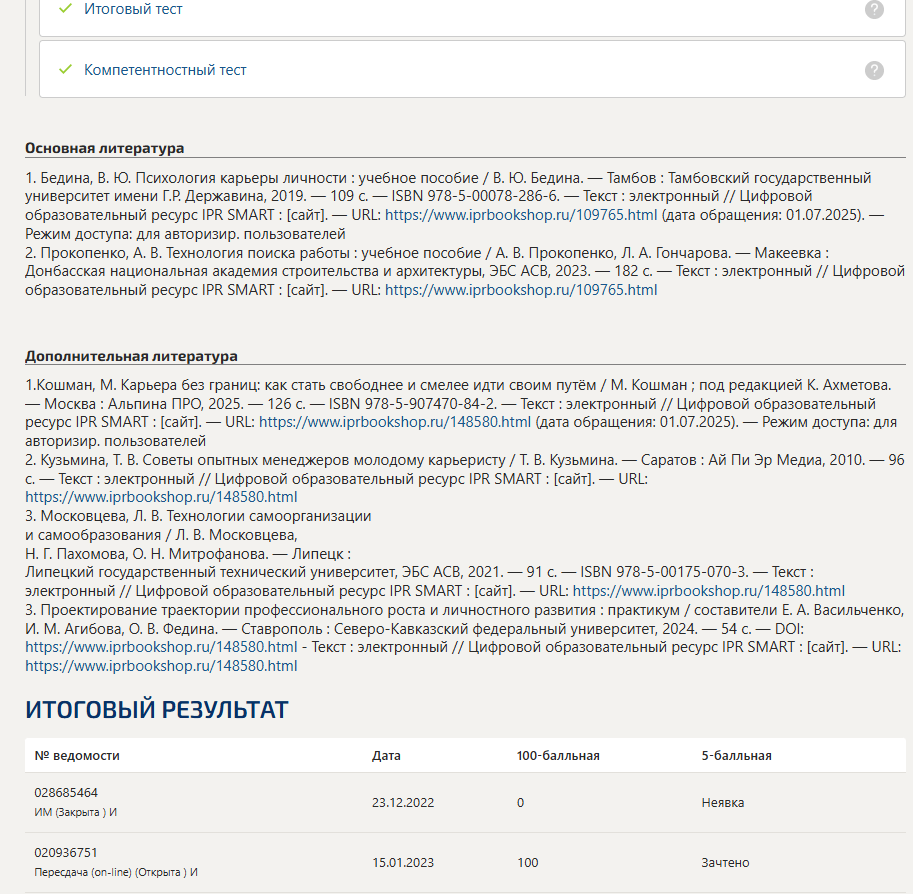Select record number 028685464
The height and width of the screenshot is (894, 913).
point(66,793)
